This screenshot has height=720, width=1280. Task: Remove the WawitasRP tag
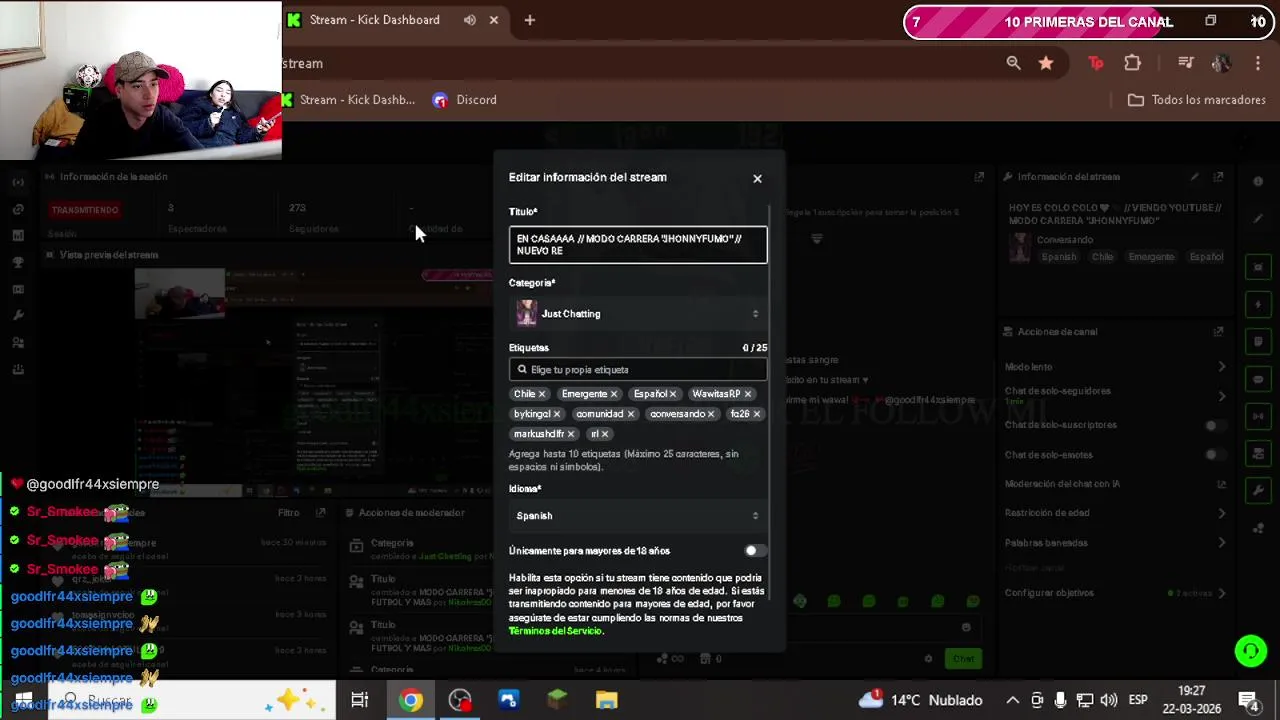(747, 394)
